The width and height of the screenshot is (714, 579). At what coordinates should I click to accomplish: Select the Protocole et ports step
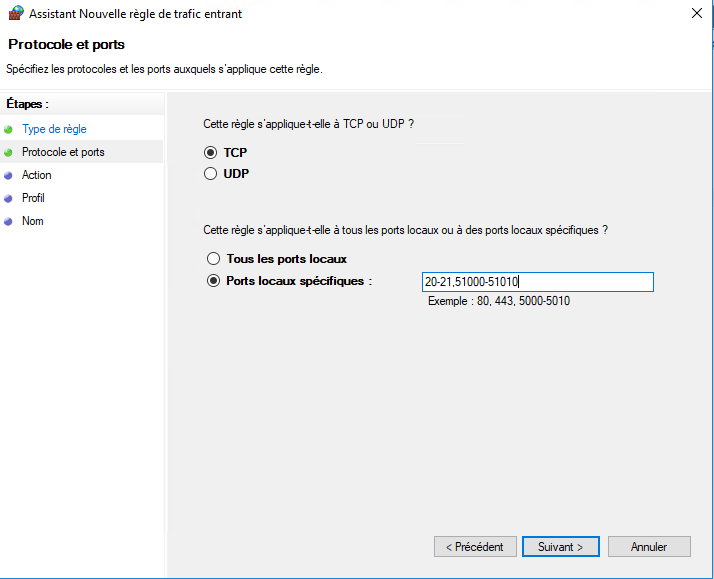coord(63,152)
